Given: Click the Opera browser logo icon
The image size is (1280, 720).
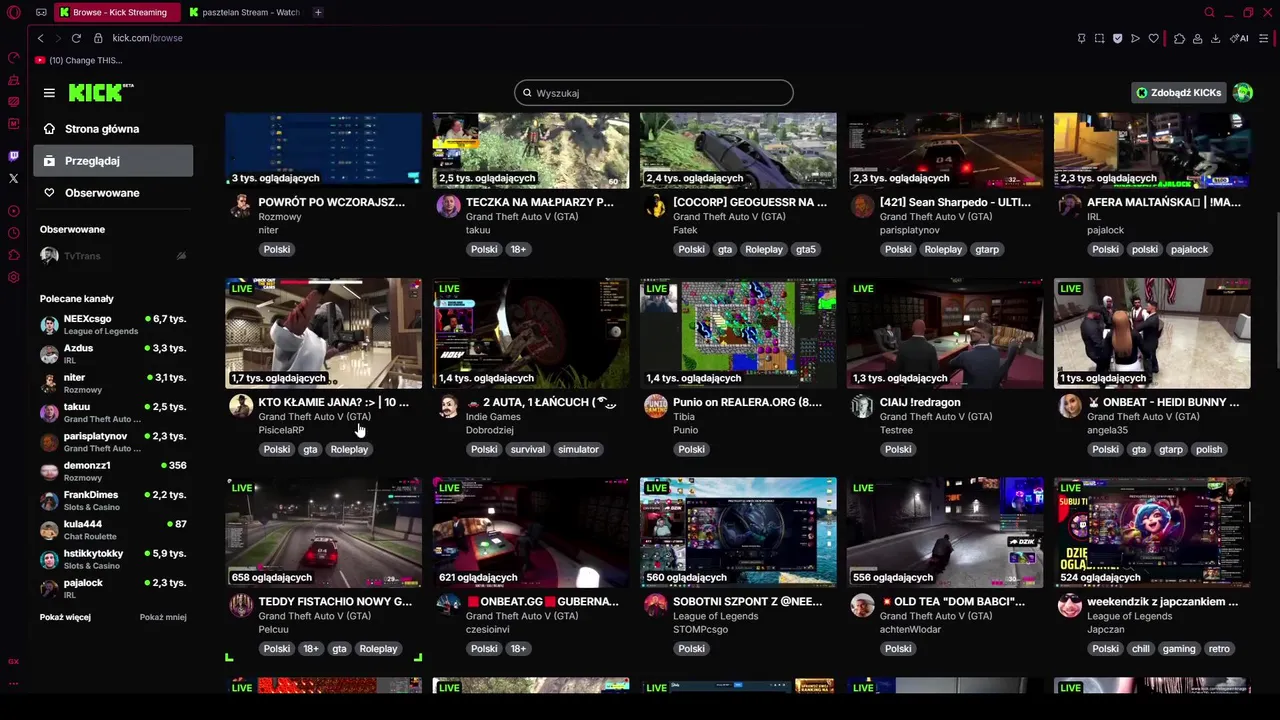Looking at the screenshot, I should tap(13, 13).
